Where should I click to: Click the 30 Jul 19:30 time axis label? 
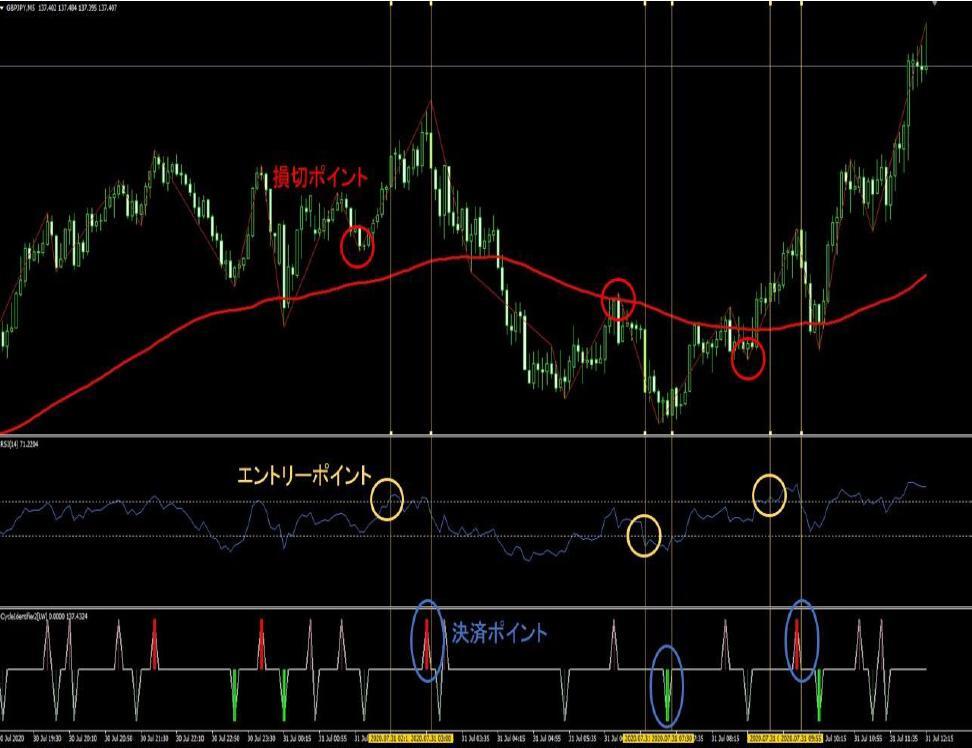point(46,739)
